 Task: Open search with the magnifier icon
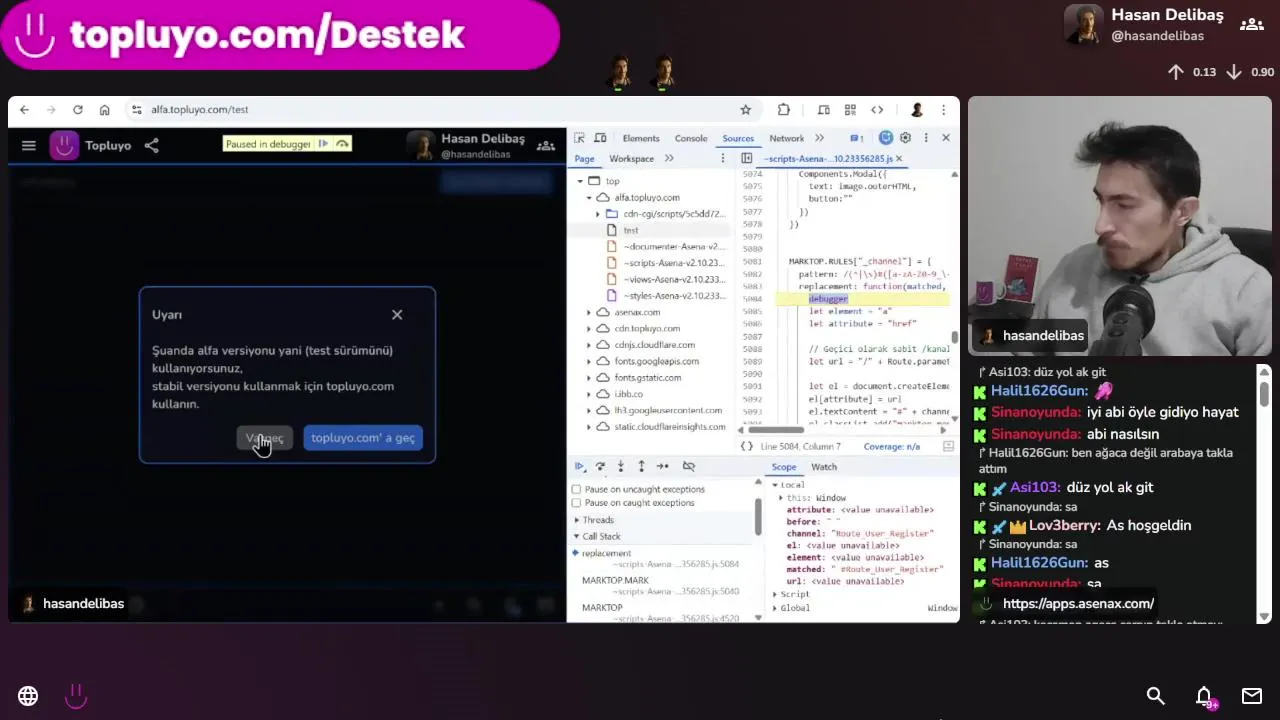tap(1156, 696)
